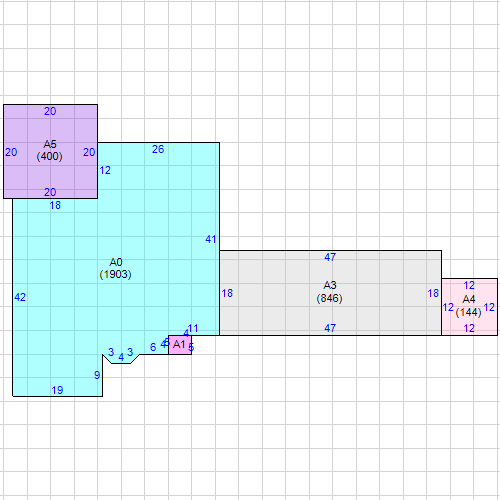Viewport: 500px width, 500px height.
Task: Click the right 20 dimension inside A5
Action: (89, 152)
